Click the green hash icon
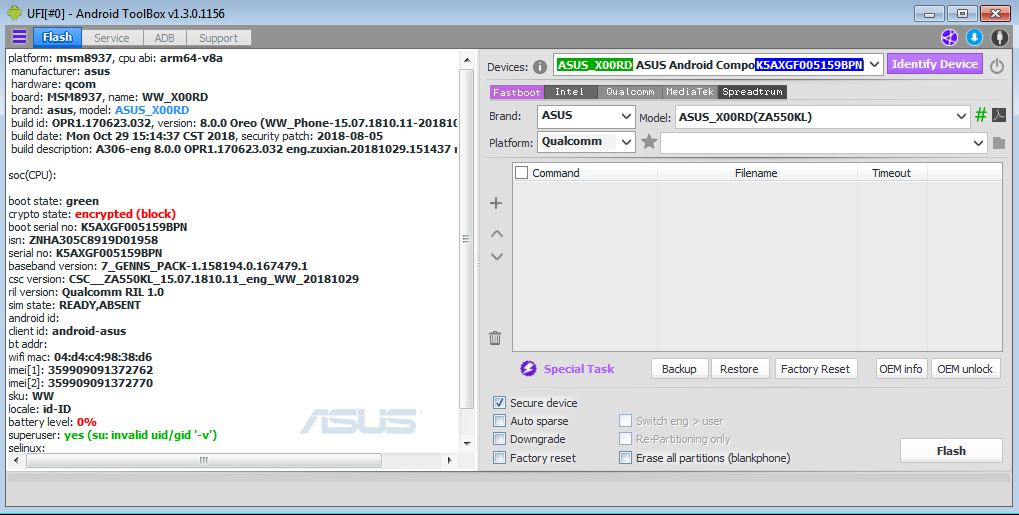 [981, 116]
